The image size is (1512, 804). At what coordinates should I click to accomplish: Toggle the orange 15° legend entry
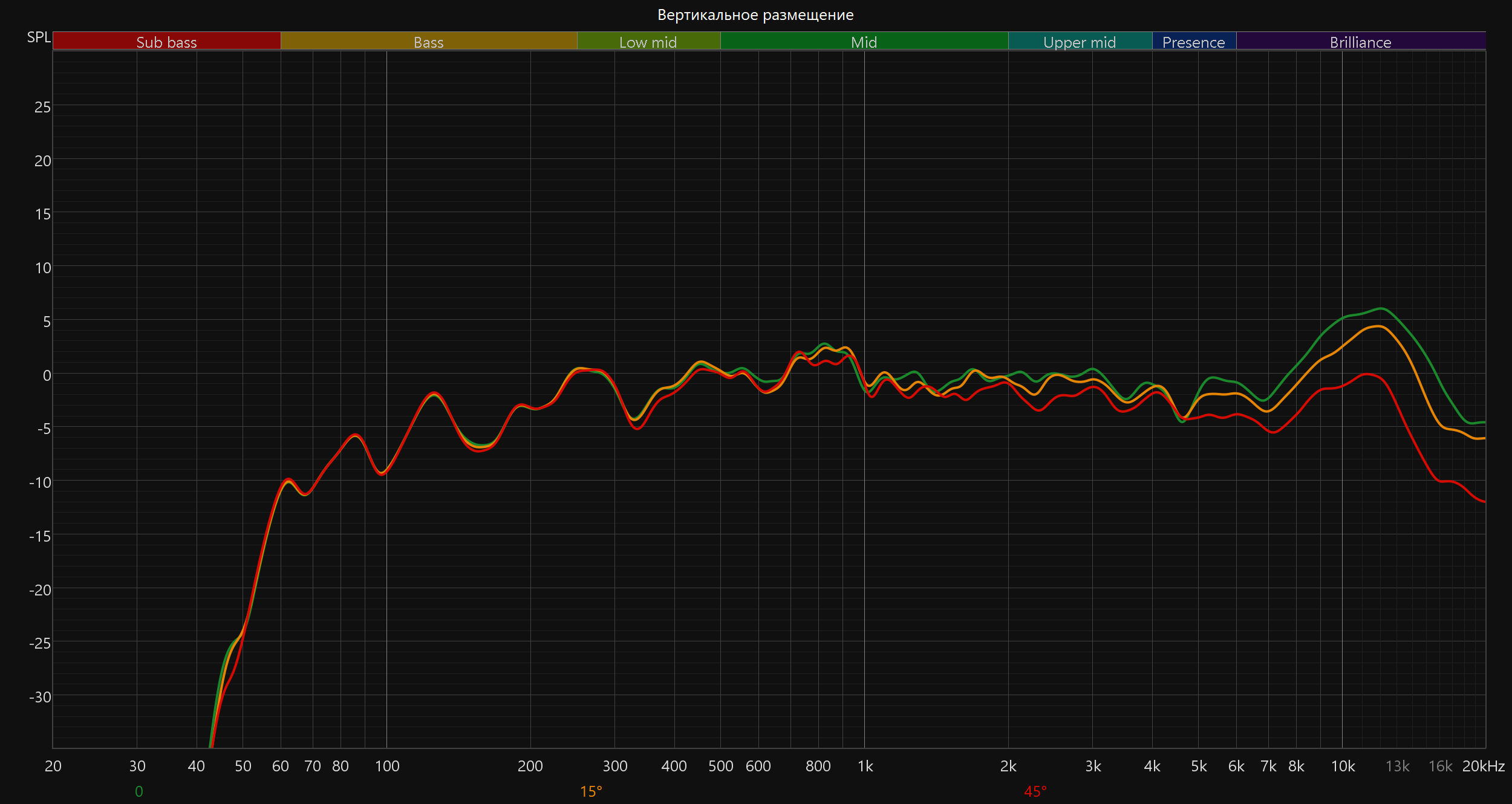[x=591, y=791]
